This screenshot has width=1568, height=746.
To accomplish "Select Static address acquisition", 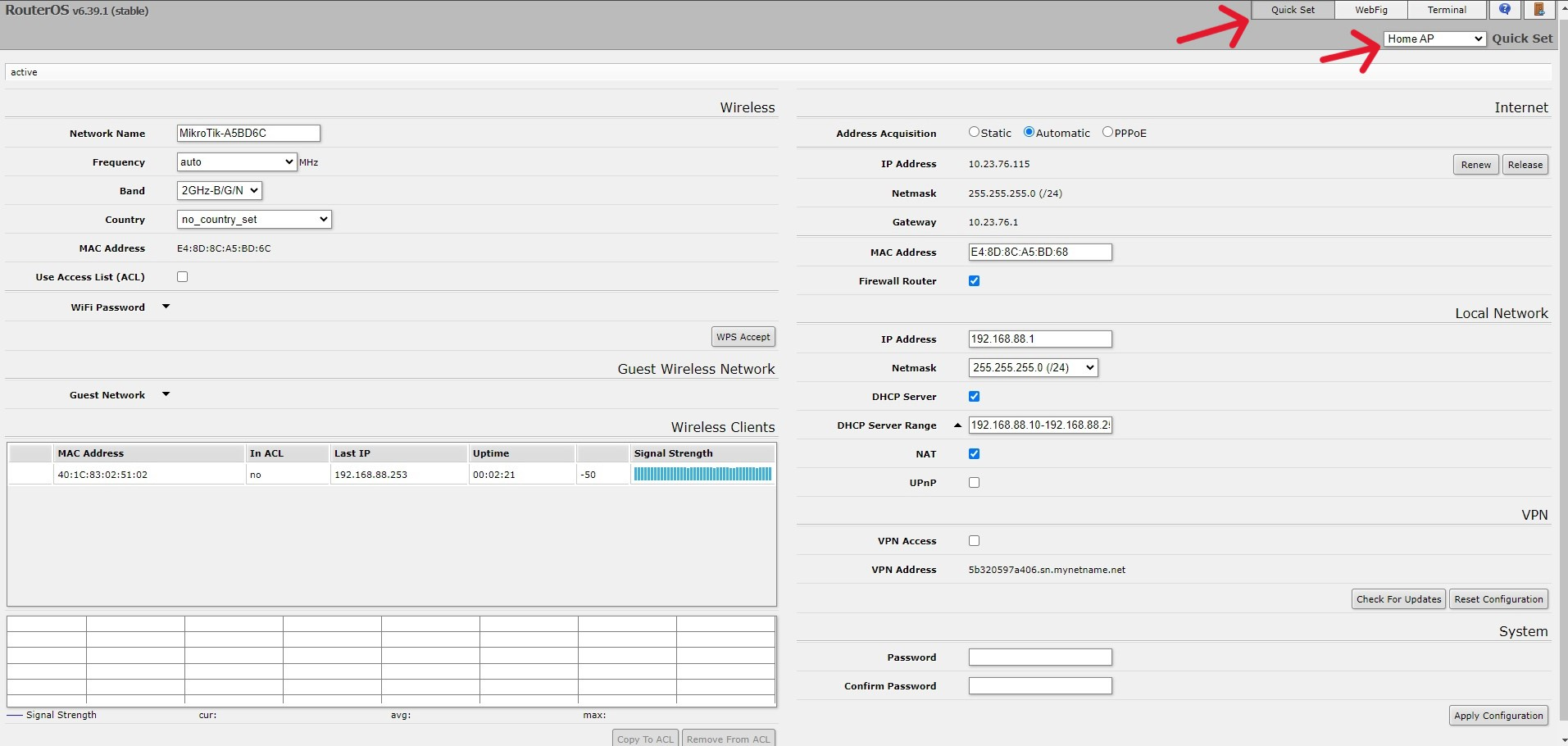I will pyautogui.click(x=974, y=132).
